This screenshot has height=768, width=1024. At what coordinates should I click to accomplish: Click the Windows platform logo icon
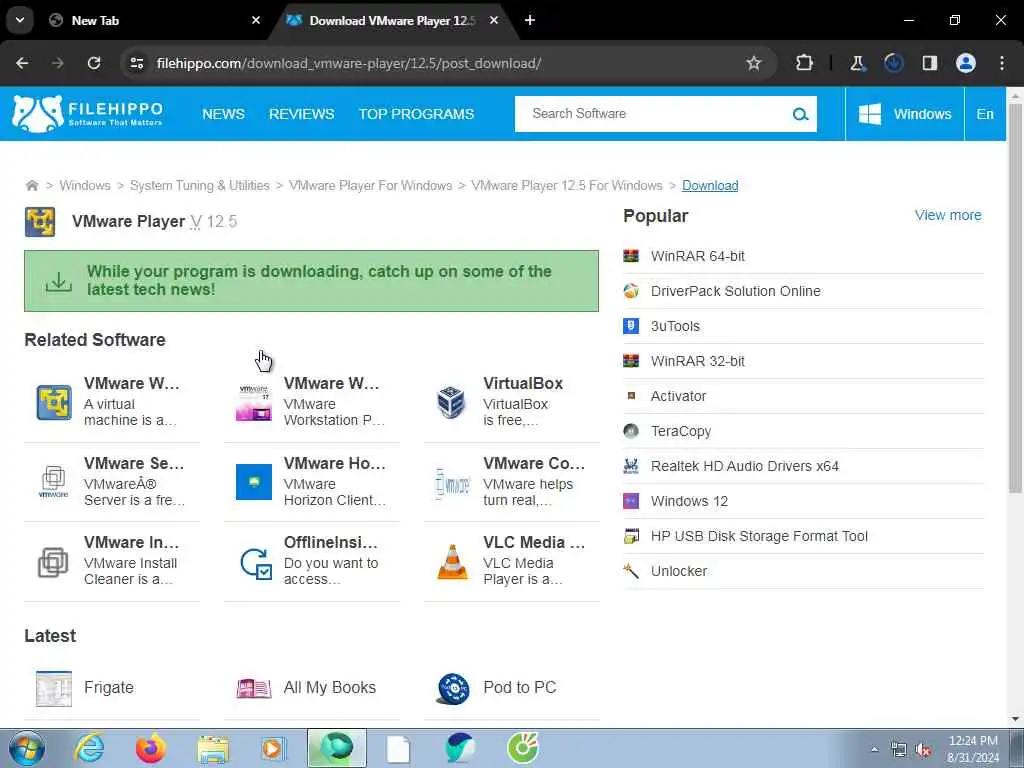pos(870,114)
